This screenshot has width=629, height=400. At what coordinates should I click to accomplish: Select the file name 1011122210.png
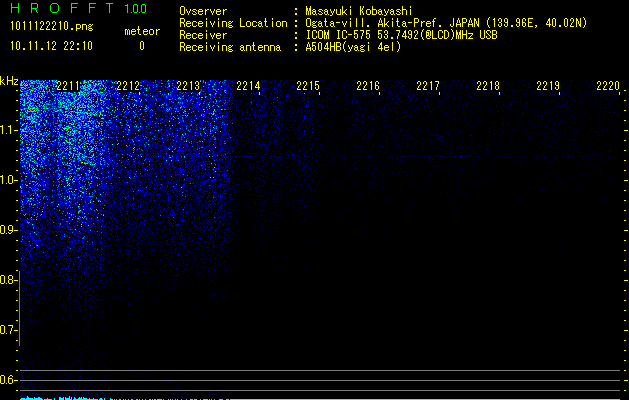pyautogui.click(x=52, y=26)
